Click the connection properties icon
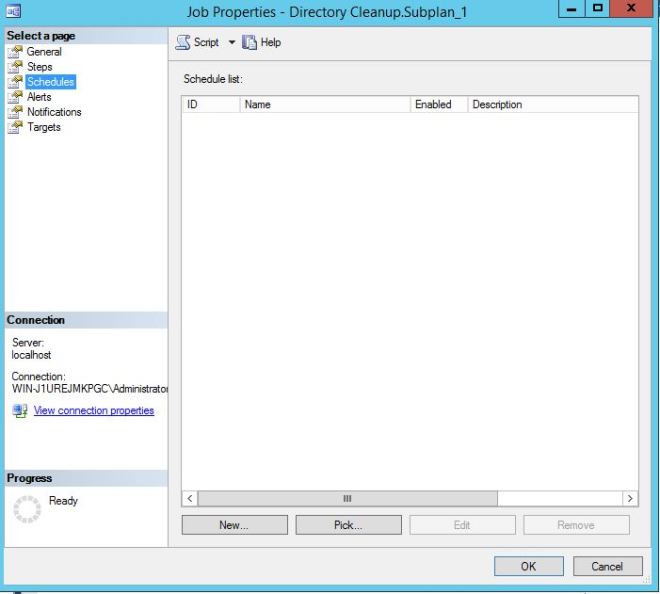The height and width of the screenshot is (594, 660). 20,411
